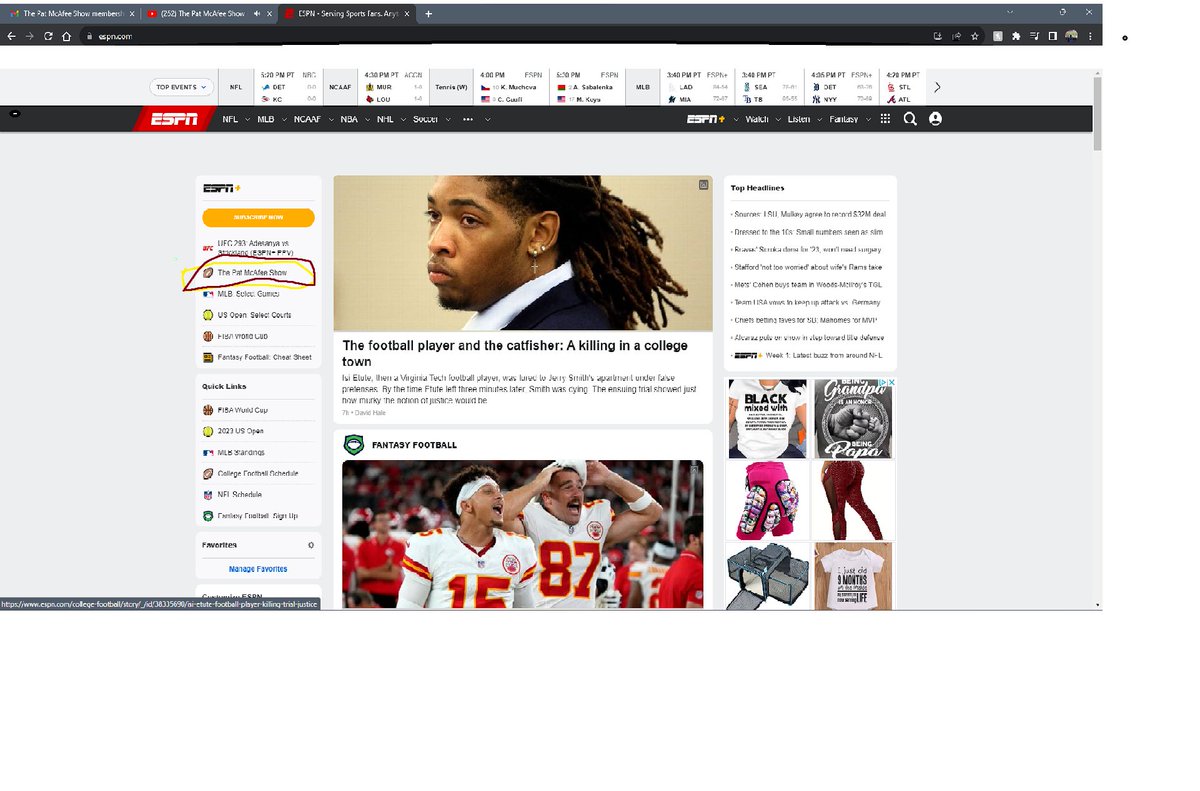The height and width of the screenshot is (791, 1200).
Task: Expand the more sports ellipsis menu
Action: (467, 119)
